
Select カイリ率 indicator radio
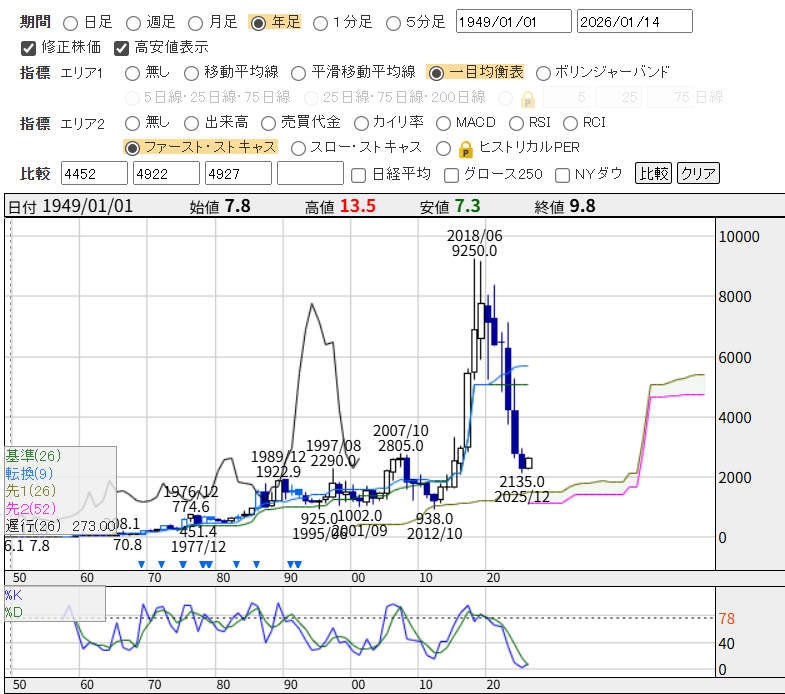click(361, 123)
